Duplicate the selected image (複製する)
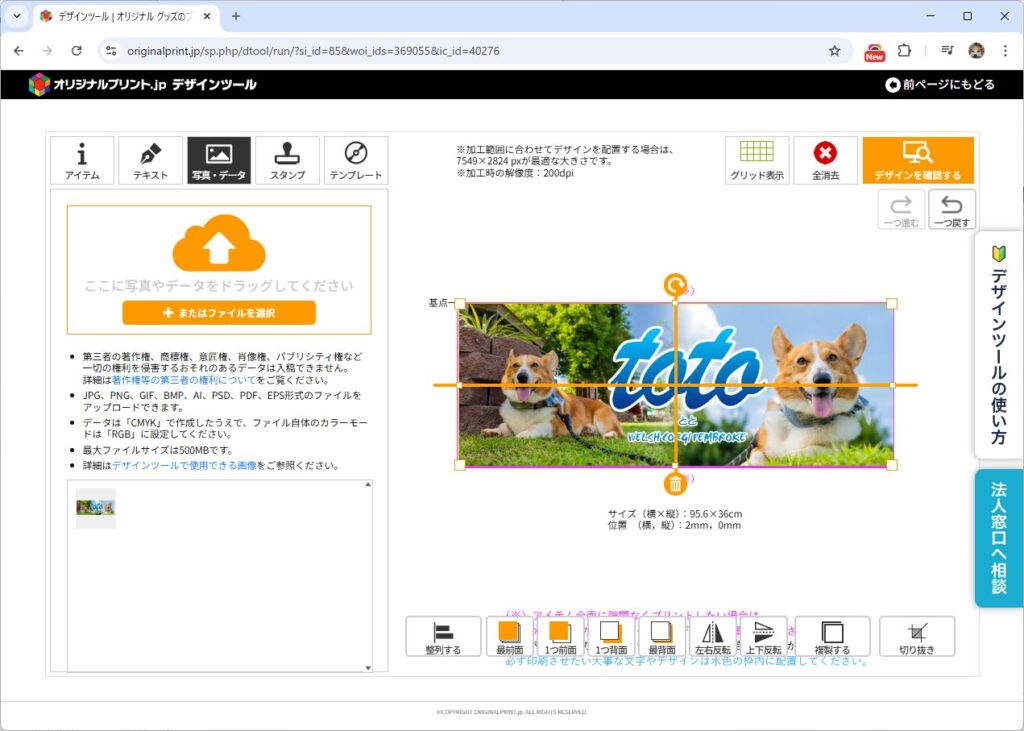This screenshot has width=1024, height=731. (832, 636)
